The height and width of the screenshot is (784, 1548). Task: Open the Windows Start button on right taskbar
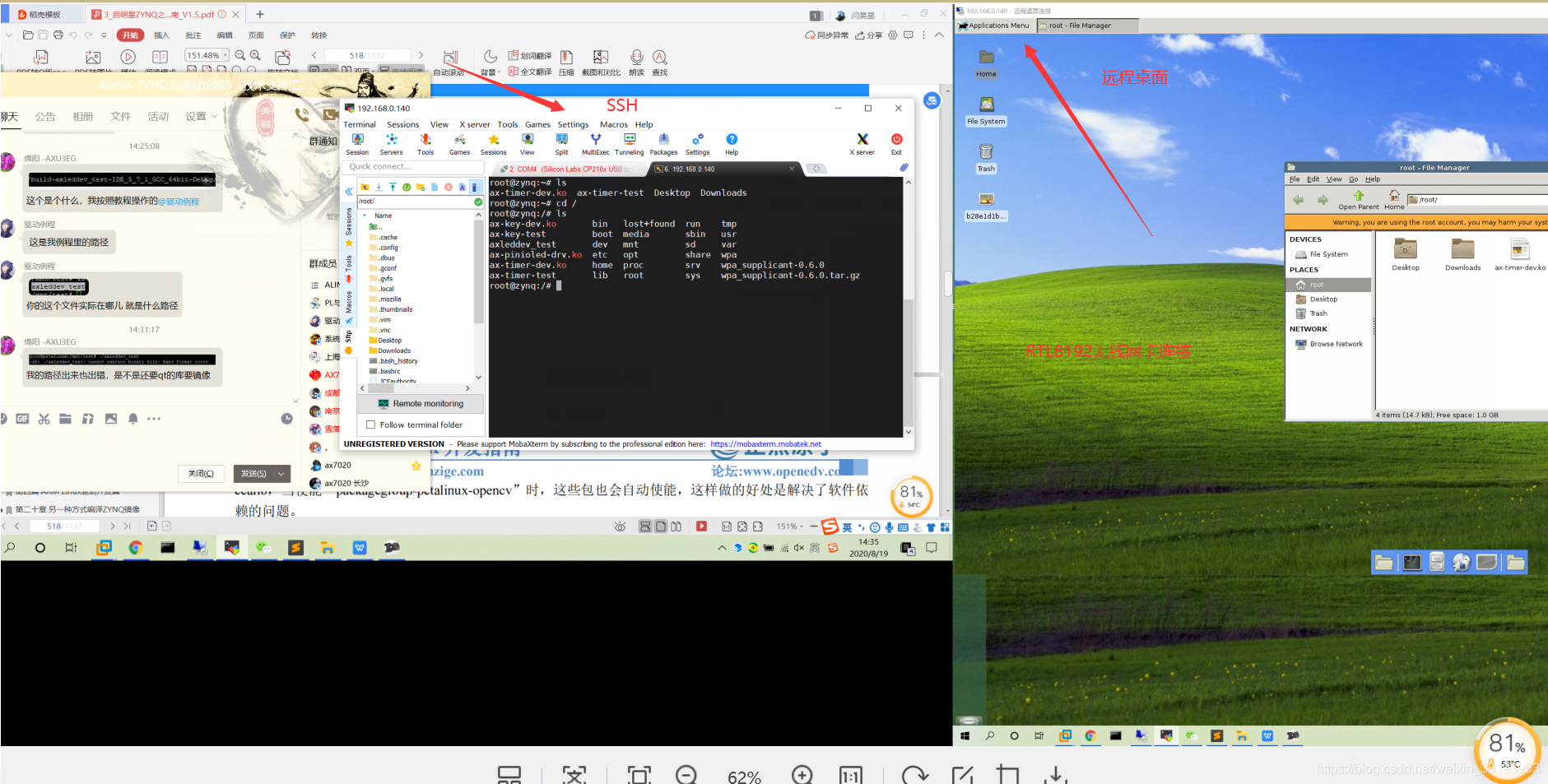[x=965, y=735]
